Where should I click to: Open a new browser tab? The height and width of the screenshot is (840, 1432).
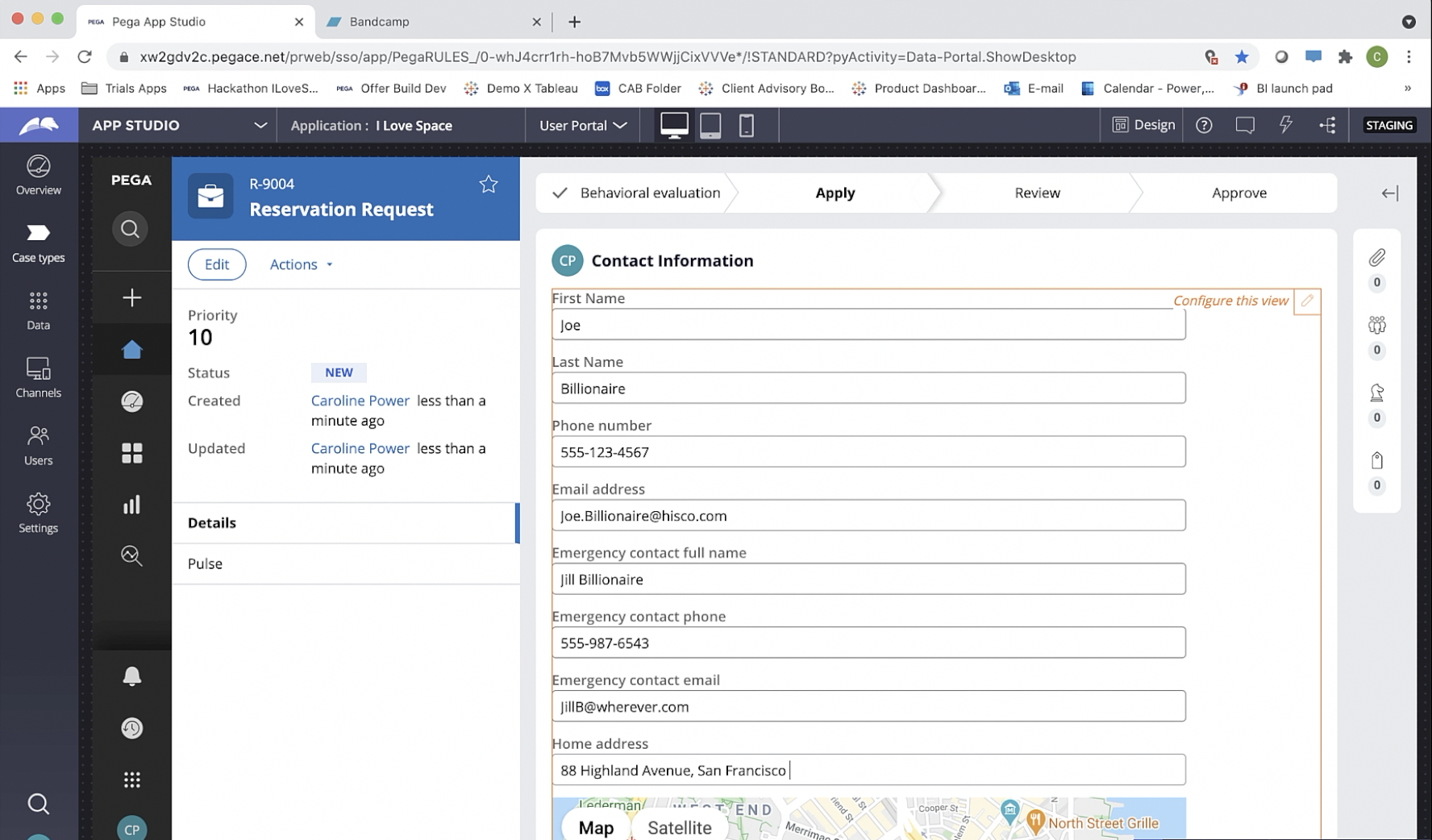(x=574, y=22)
